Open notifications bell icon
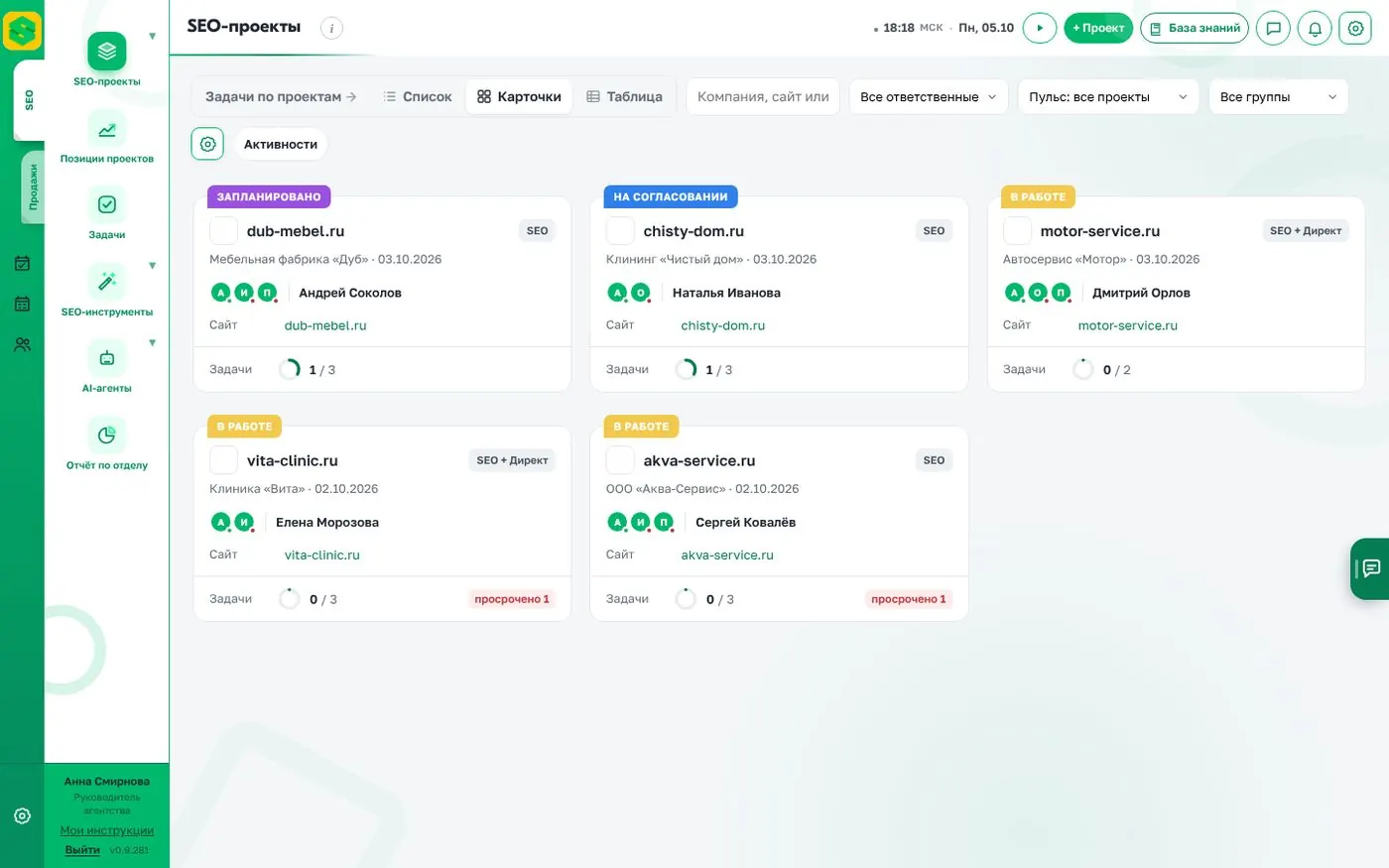 1315,28
